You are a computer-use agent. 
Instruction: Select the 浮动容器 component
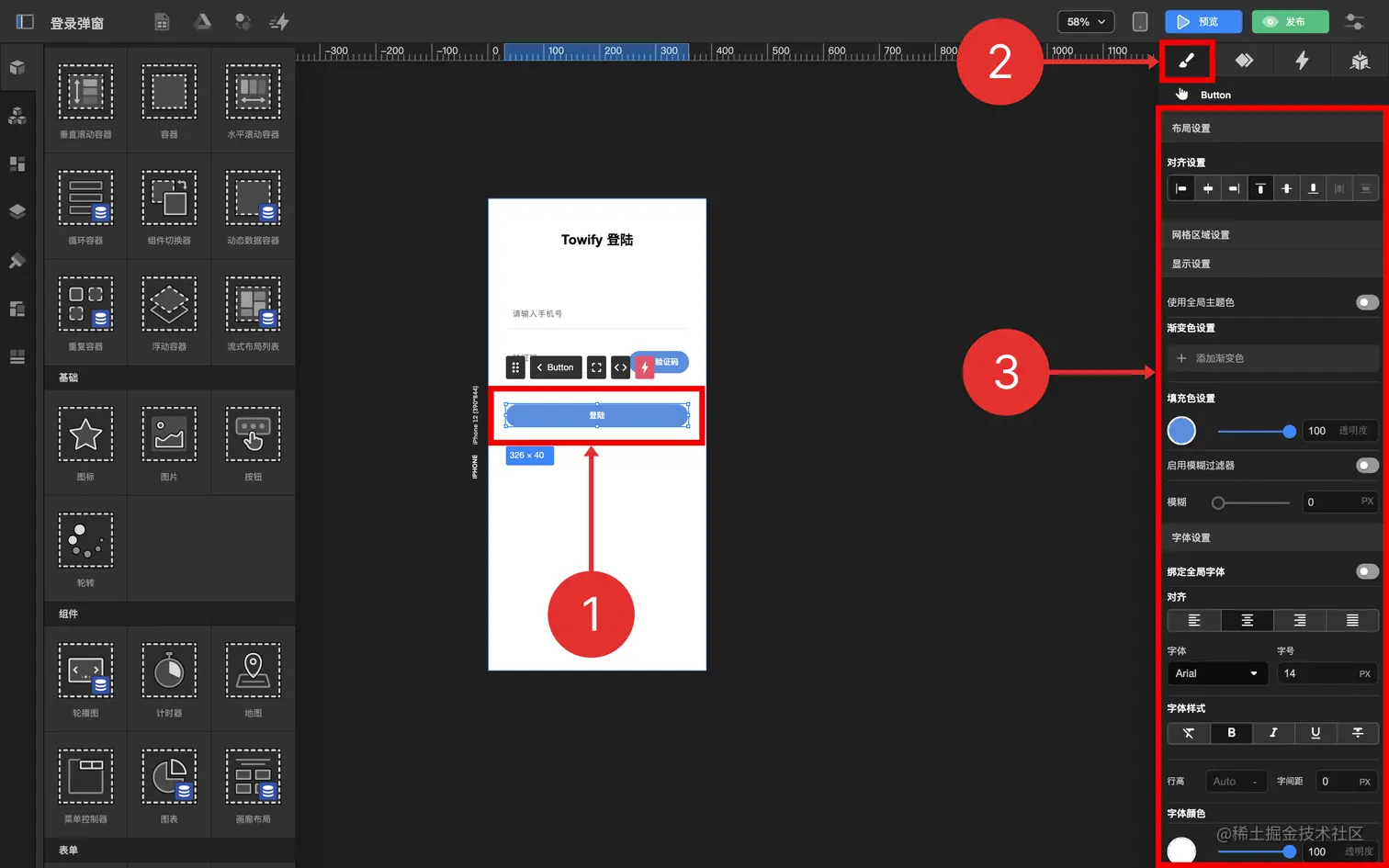coord(169,312)
